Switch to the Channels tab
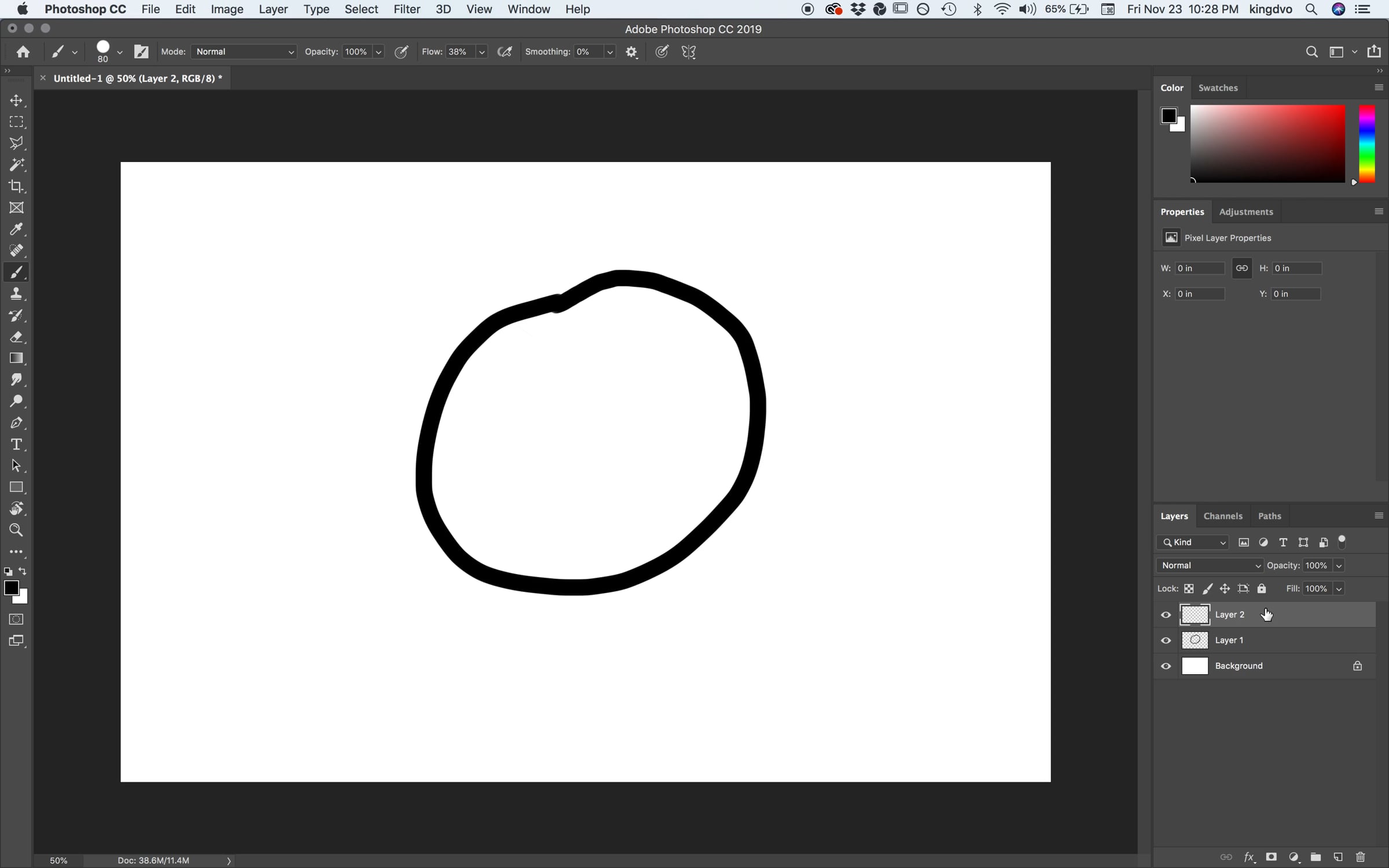This screenshot has height=868, width=1389. 1222,516
